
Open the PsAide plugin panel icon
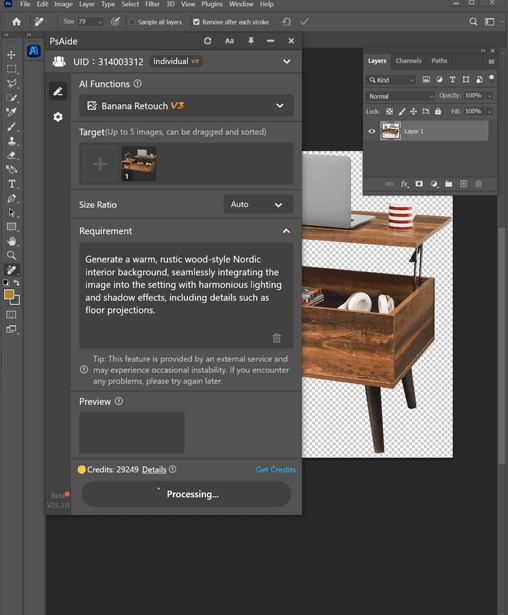point(34,51)
